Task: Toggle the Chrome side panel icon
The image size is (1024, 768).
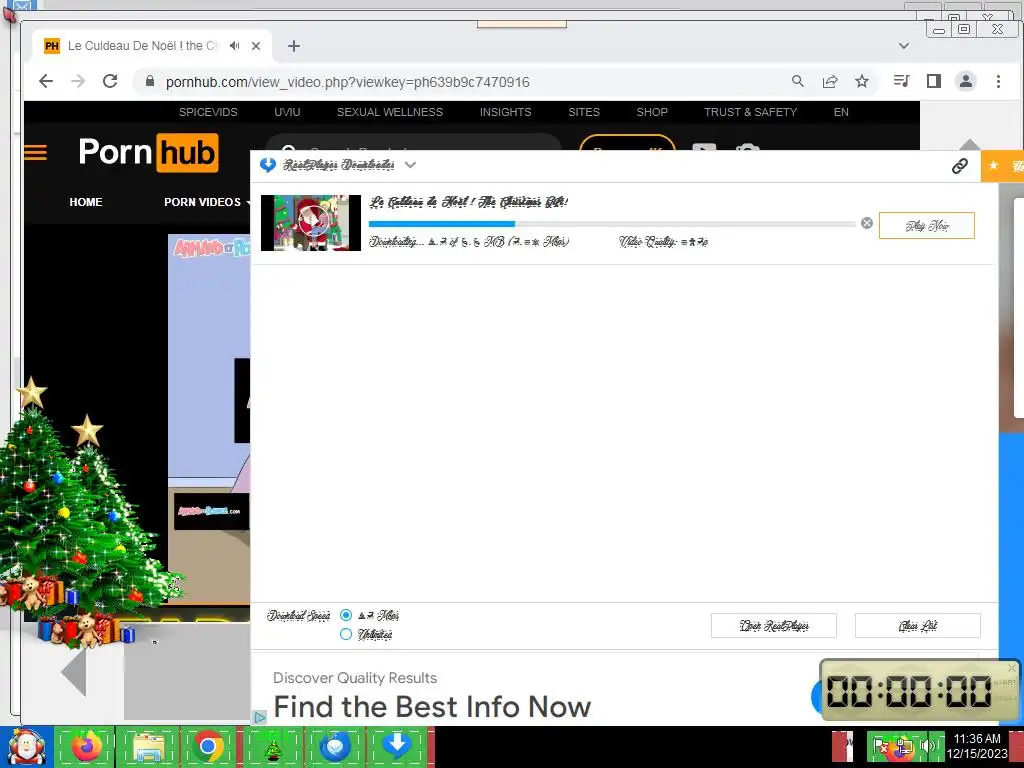Action: coord(934,81)
